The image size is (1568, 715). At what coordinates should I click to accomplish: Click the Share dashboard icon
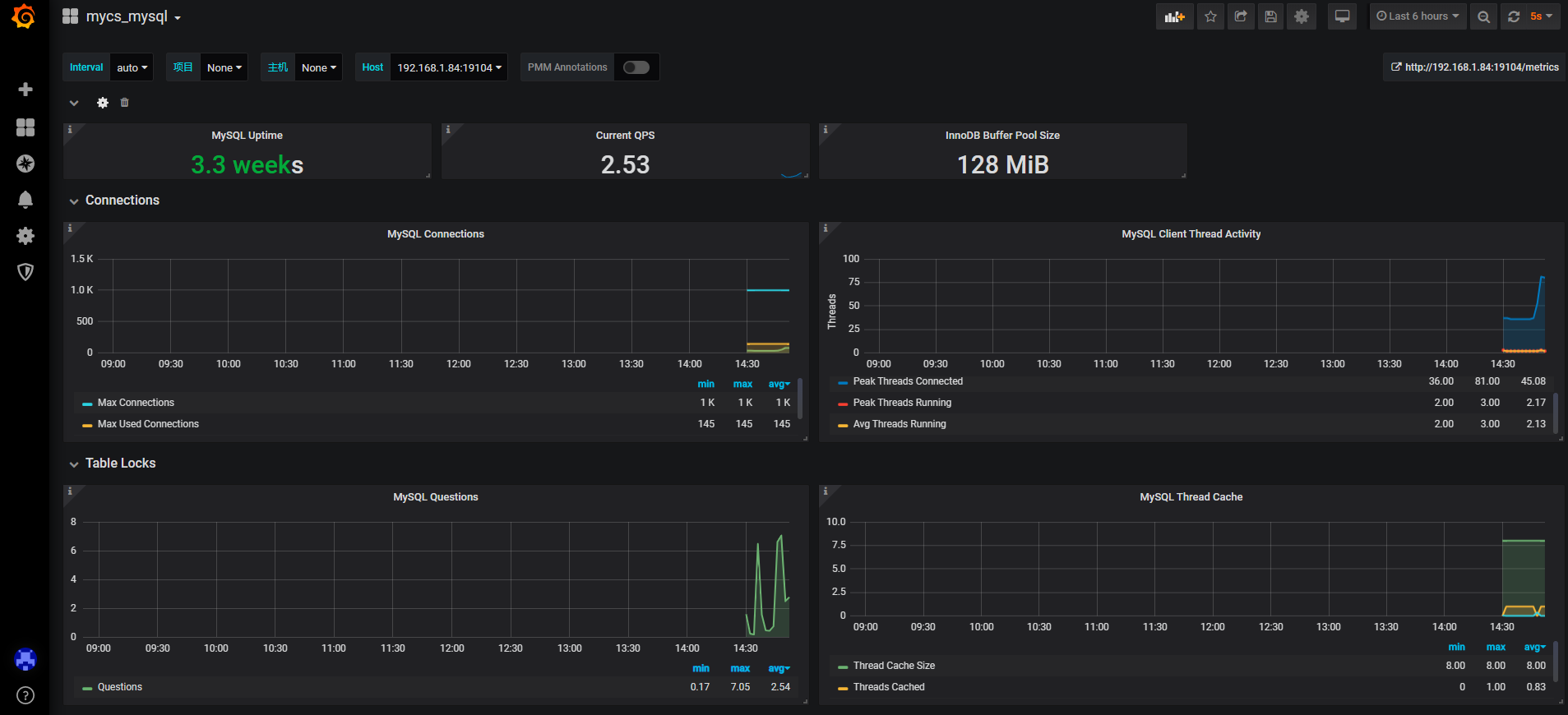coord(1241,16)
